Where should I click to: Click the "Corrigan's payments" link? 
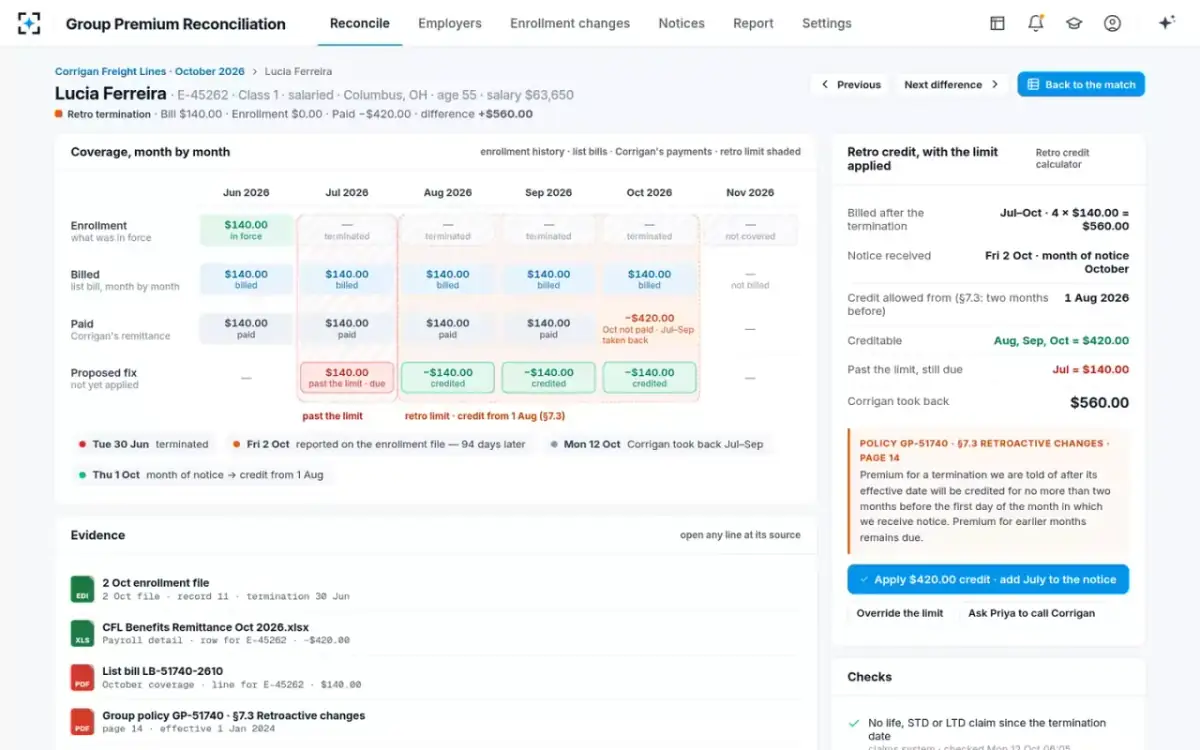coord(663,152)
